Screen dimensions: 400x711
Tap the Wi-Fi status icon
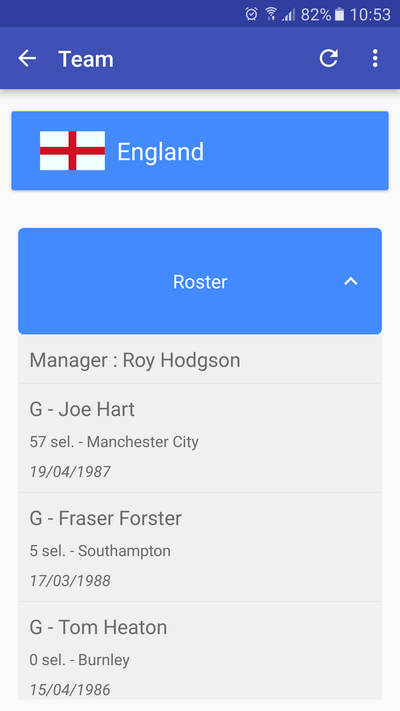[271, 14]
